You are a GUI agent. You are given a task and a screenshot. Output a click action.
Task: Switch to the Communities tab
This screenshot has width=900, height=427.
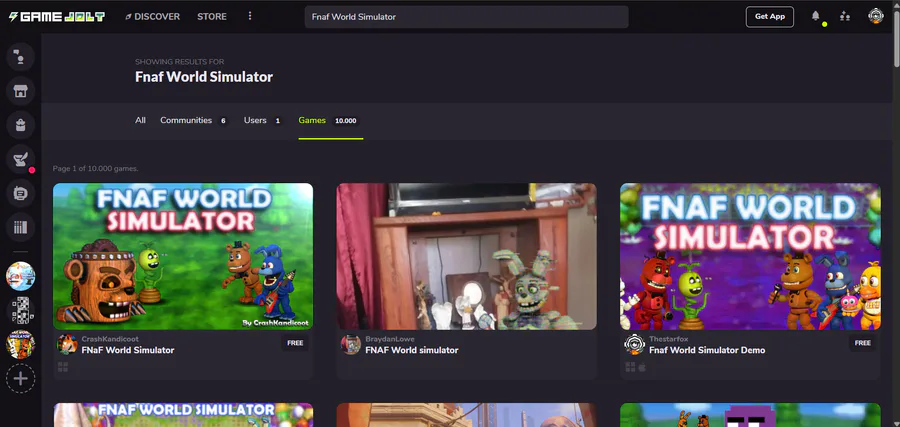point(193,121)
